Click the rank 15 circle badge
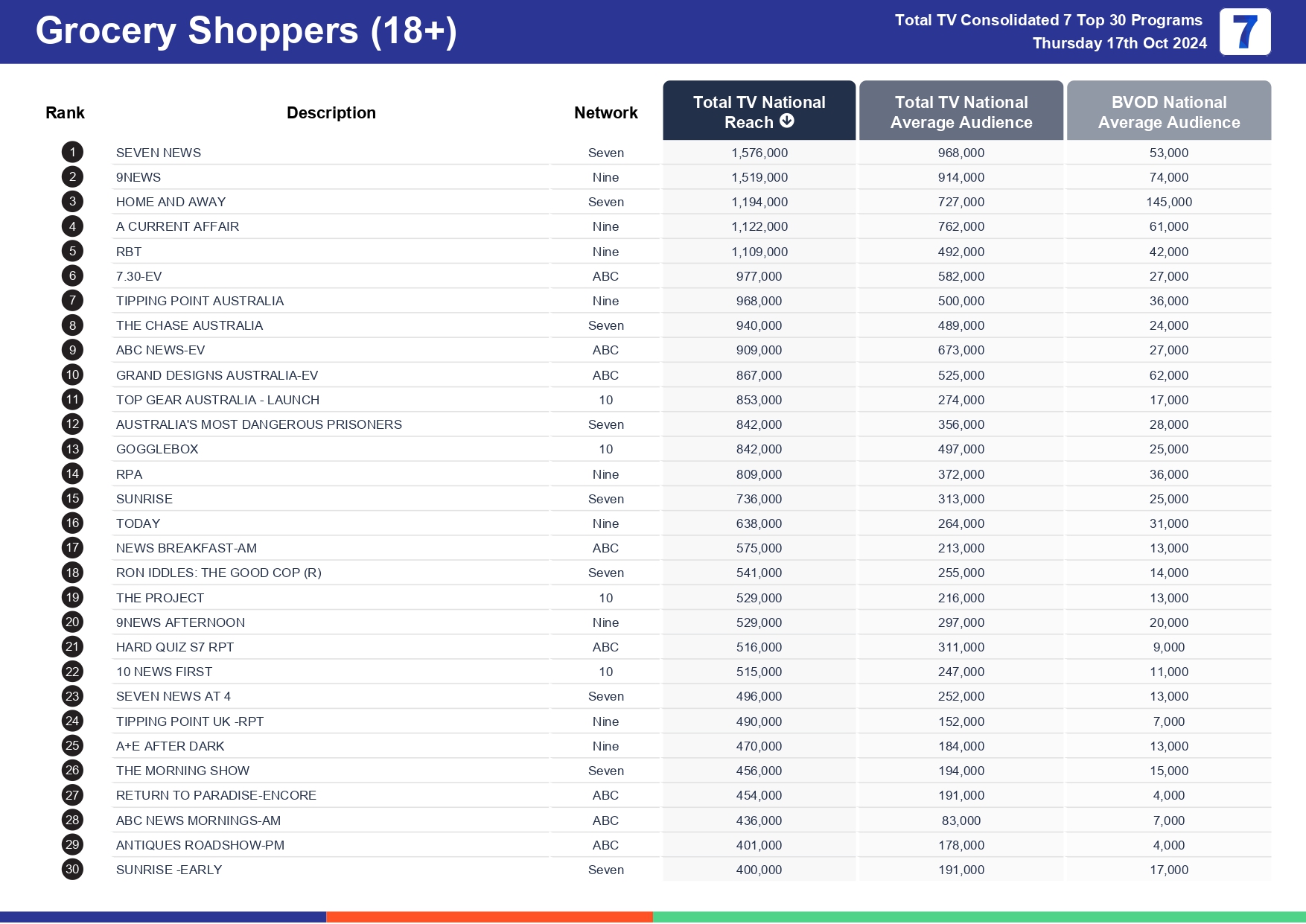 pyautogui.click(x=72, y=499)
